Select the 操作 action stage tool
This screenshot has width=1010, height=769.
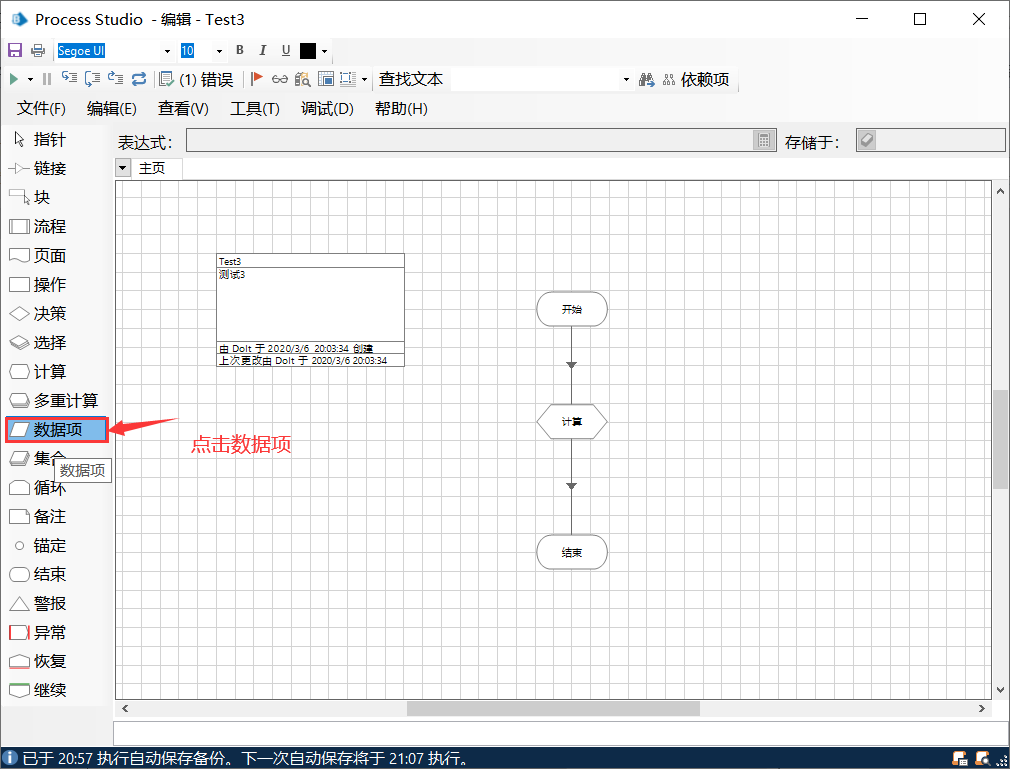click(37, 285)
